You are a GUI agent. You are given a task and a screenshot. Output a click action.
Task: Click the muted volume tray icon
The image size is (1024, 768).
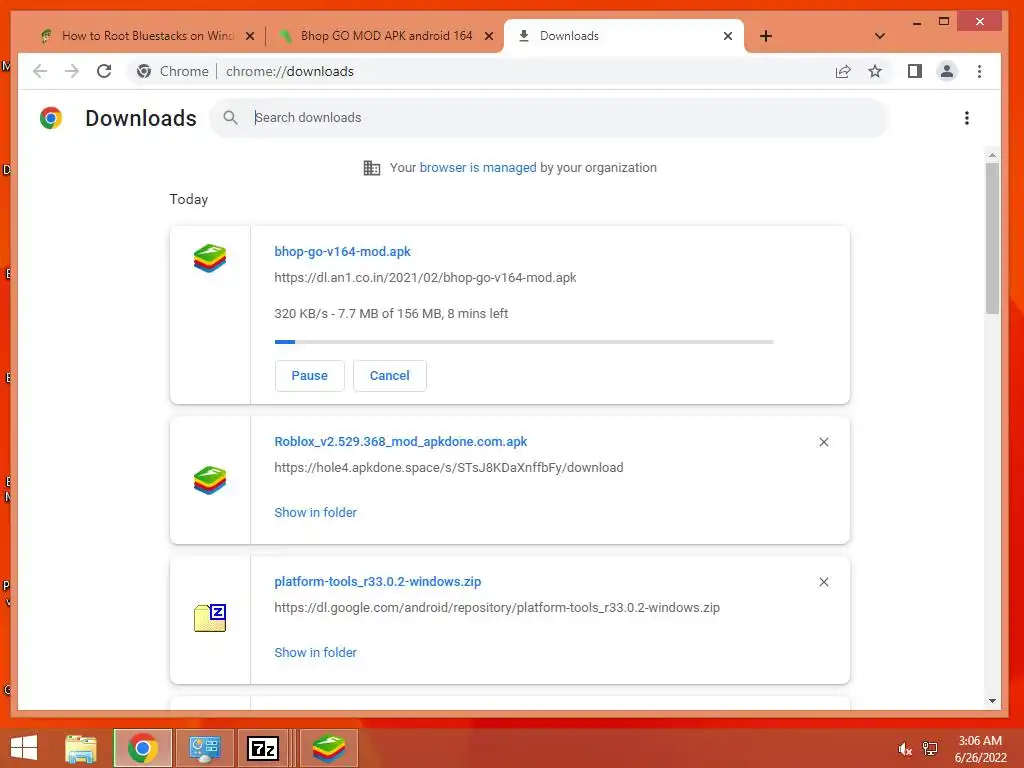pos(904,749)
